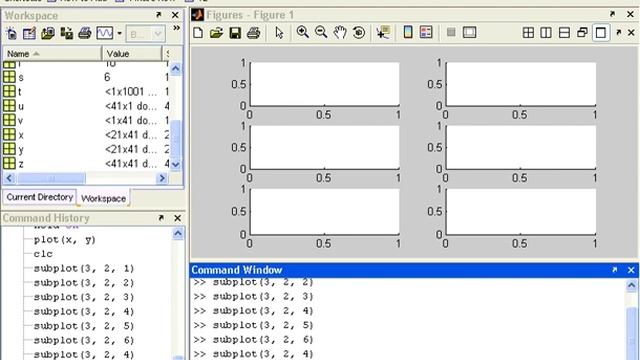Select variable y in the Workspace list
This screenshot has height=360, width=640.
coord(86,149)
